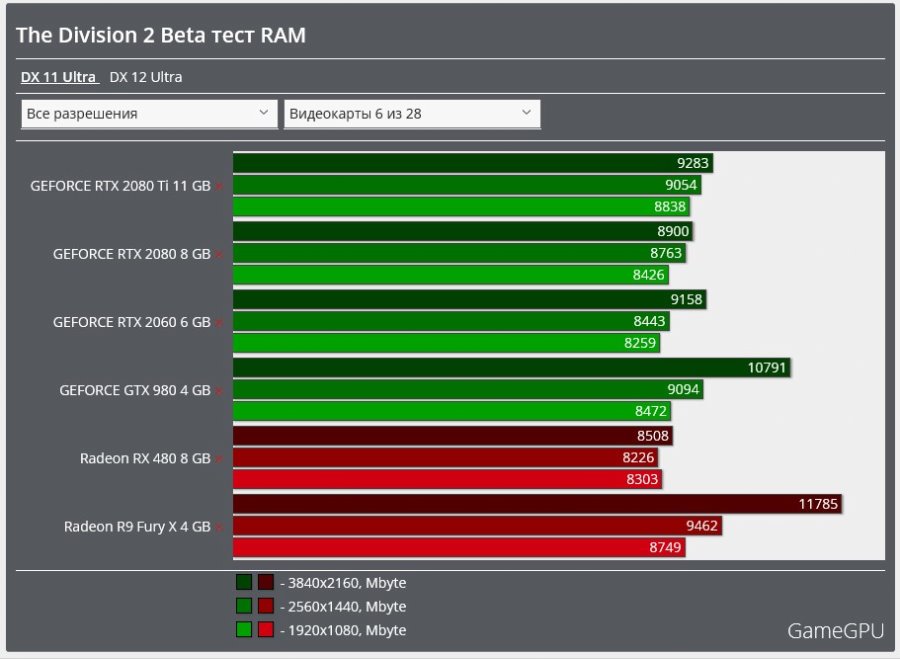Select the DX 11 Ultra tab
900x659 pixels.
point(57,77)
